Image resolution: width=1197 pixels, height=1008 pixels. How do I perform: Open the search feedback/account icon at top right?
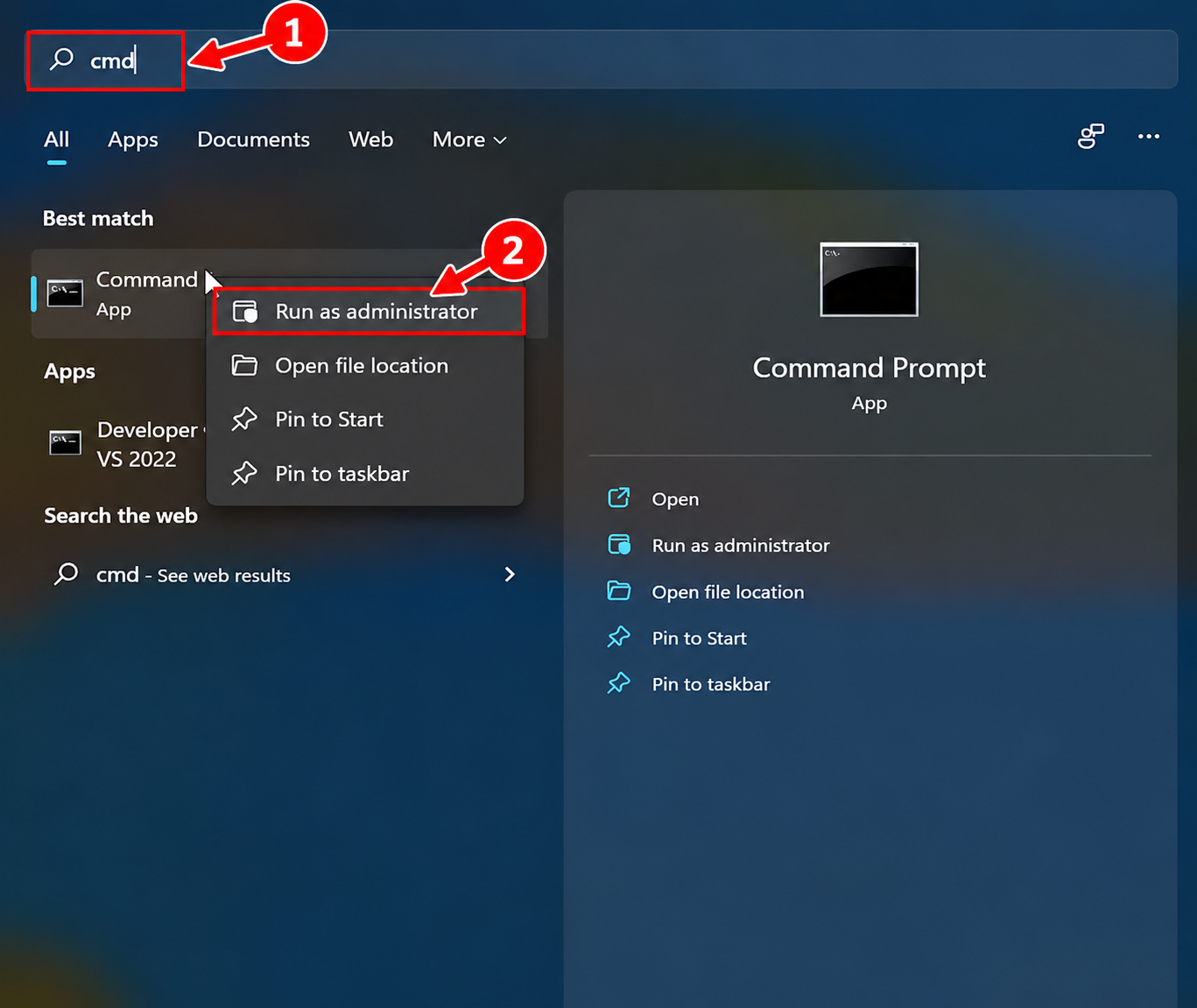pyautogui.click(x=1091, y=137)
